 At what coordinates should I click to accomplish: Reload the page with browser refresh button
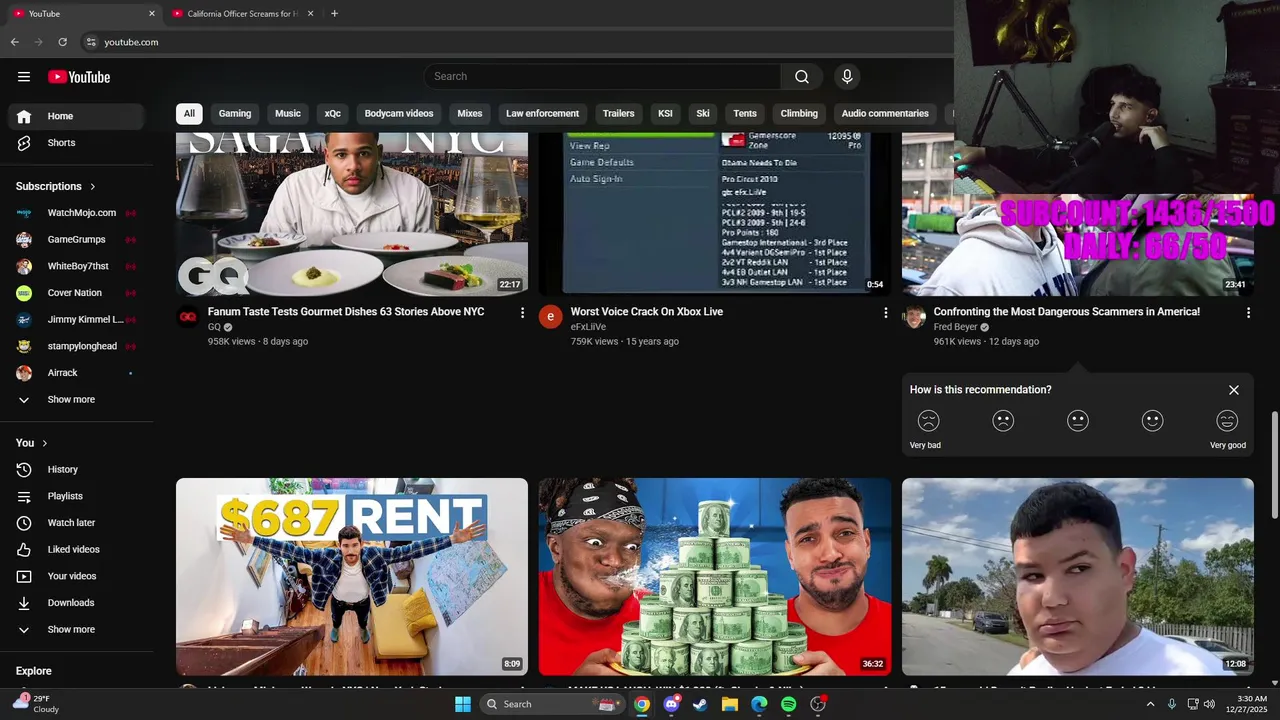point(62,42)
